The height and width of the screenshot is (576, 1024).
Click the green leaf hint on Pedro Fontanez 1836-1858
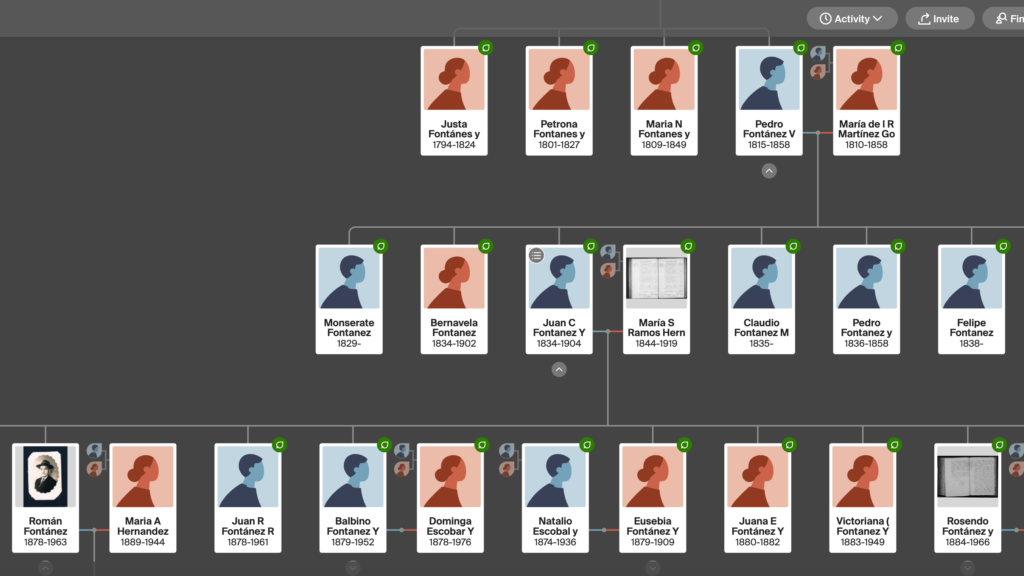tap(898, 246)
